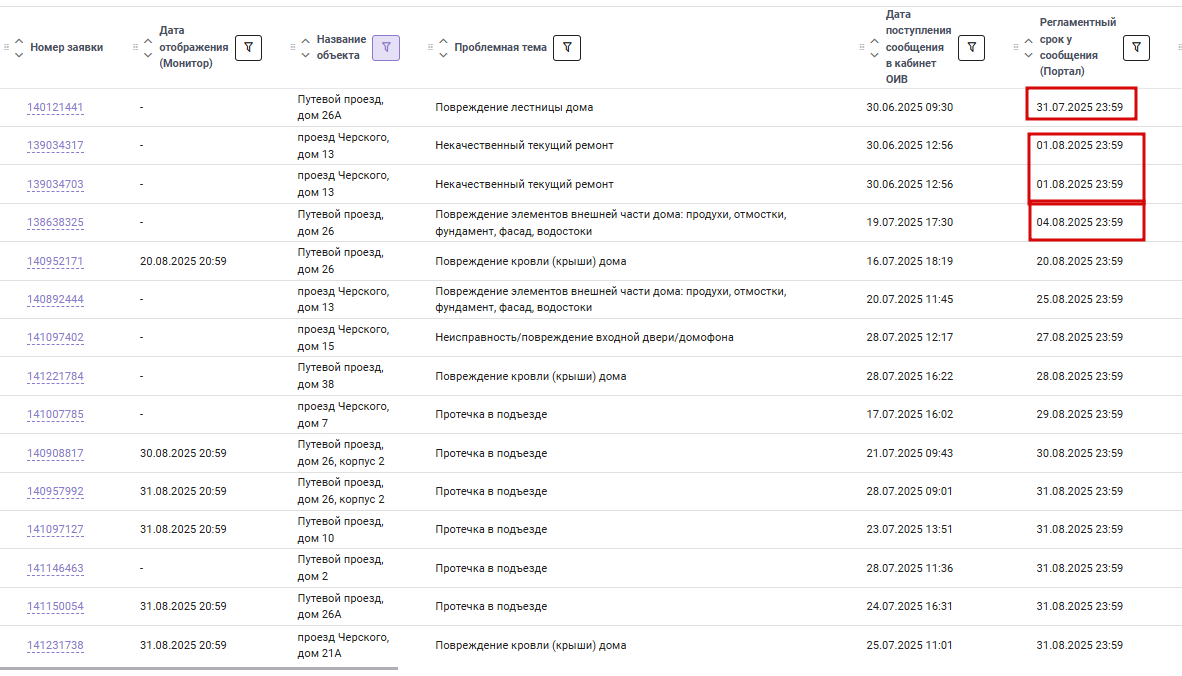Image resolution: width=1182 pixels, height=676 pixels.
Task: Click the Проблемная тема column header label
Action: [501, 47]
